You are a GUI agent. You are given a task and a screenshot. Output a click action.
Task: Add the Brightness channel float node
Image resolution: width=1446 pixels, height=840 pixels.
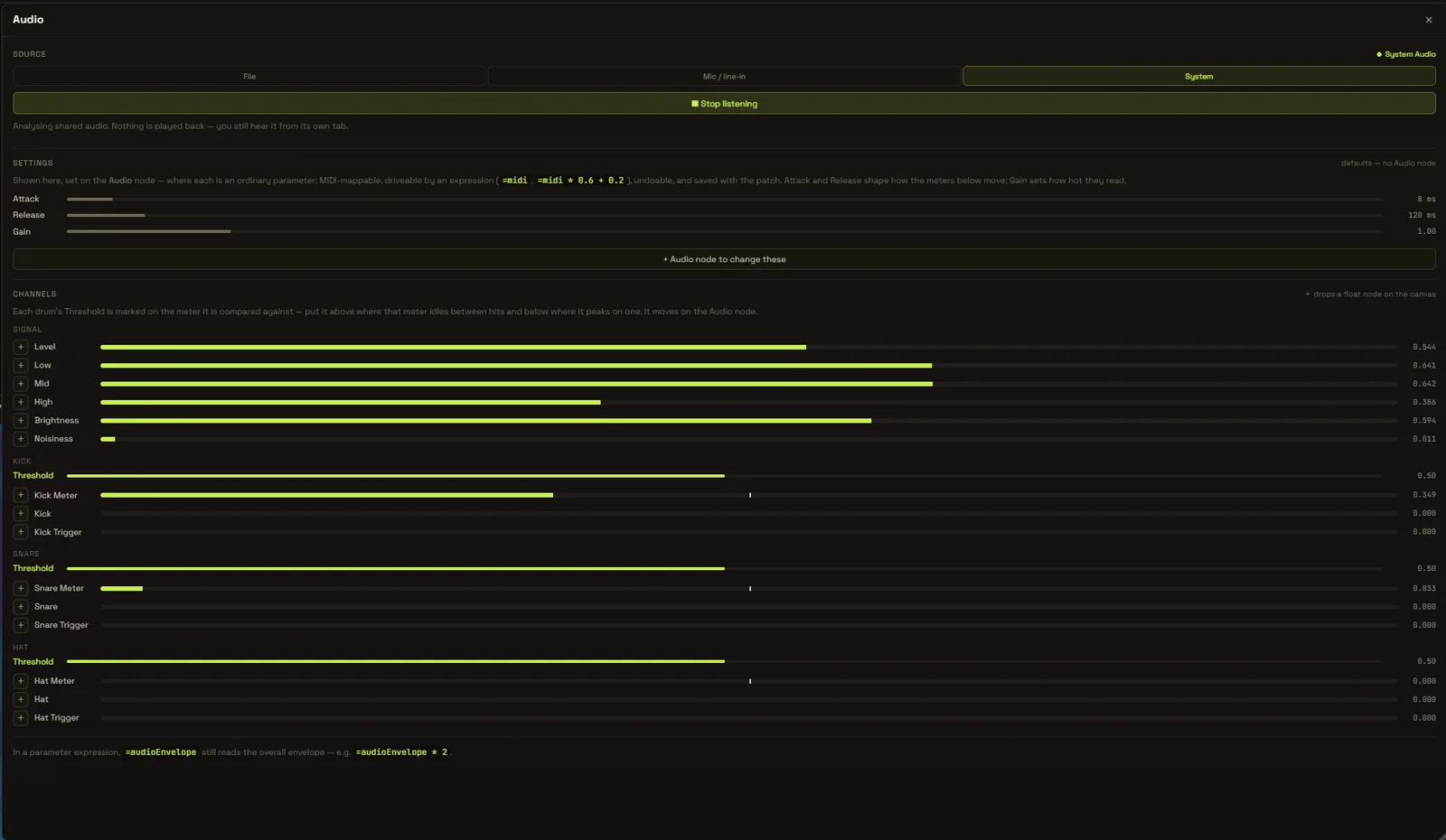click(x=21, y=421)
